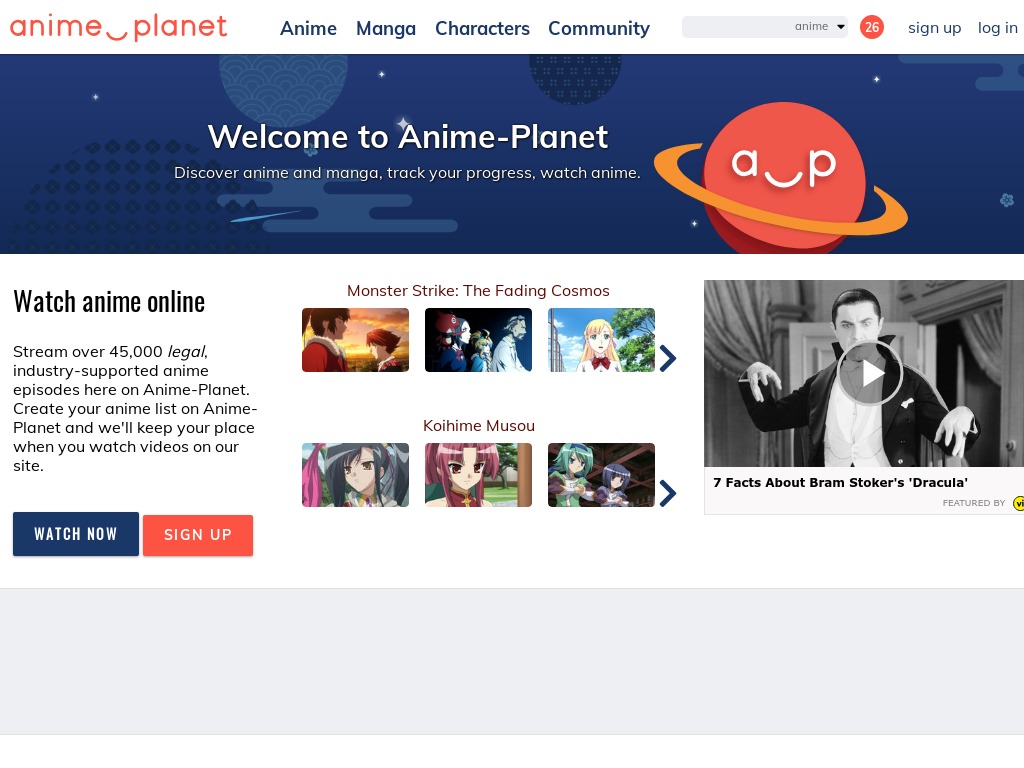Click the FEATURED BY label
This screenshot has width=1024, height=768.
974,503
